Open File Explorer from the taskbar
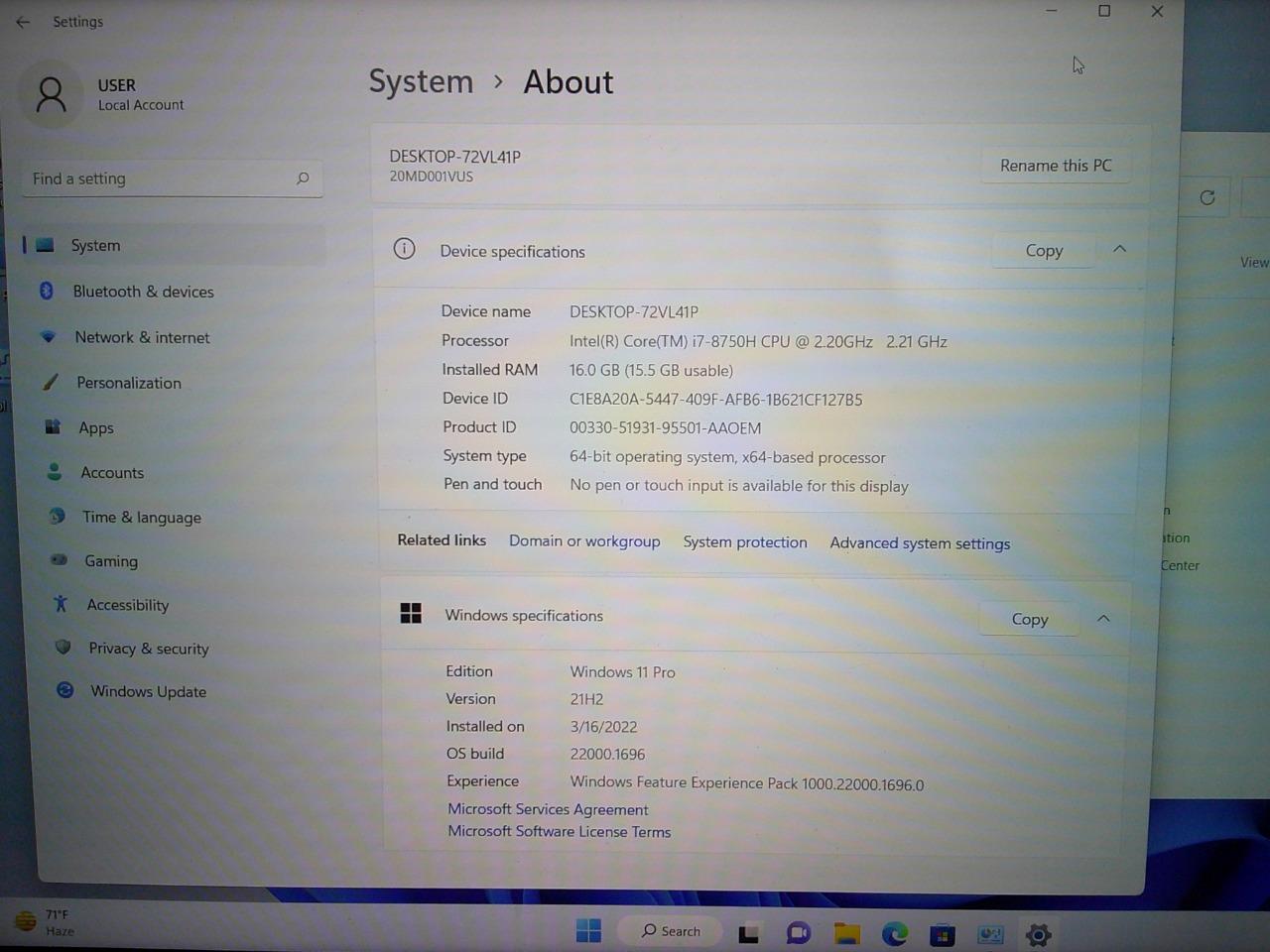This screenshot has width=1270, height=952. [846, 933]
